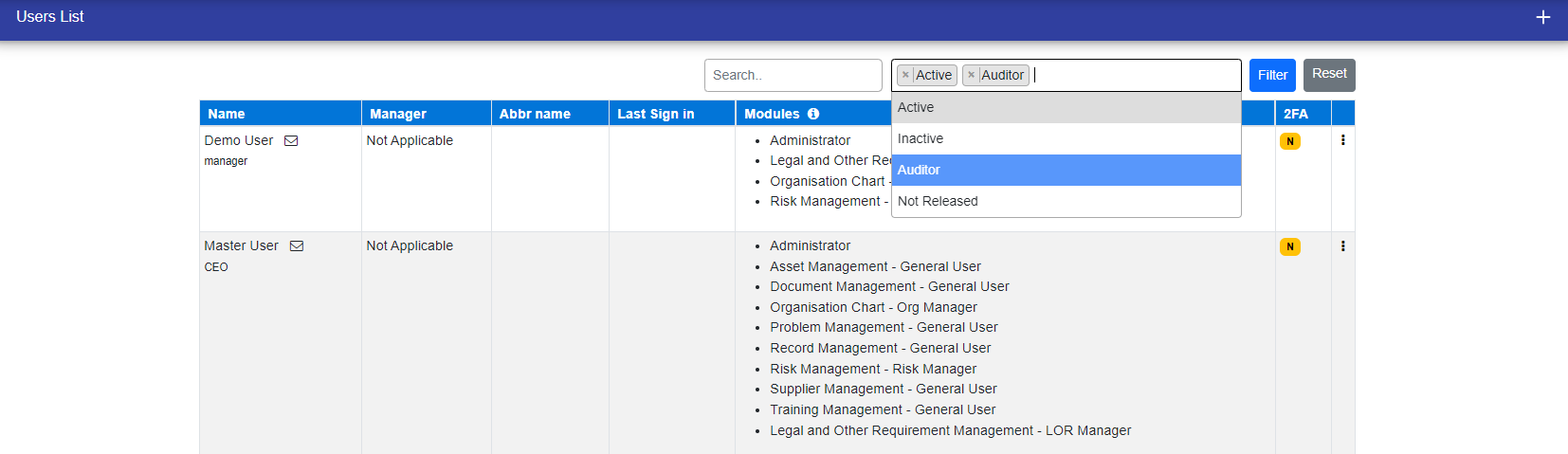Click Master User's 2FA 'N' badge
This screenshot has width=1568, height=454.
click(1289, 246)
